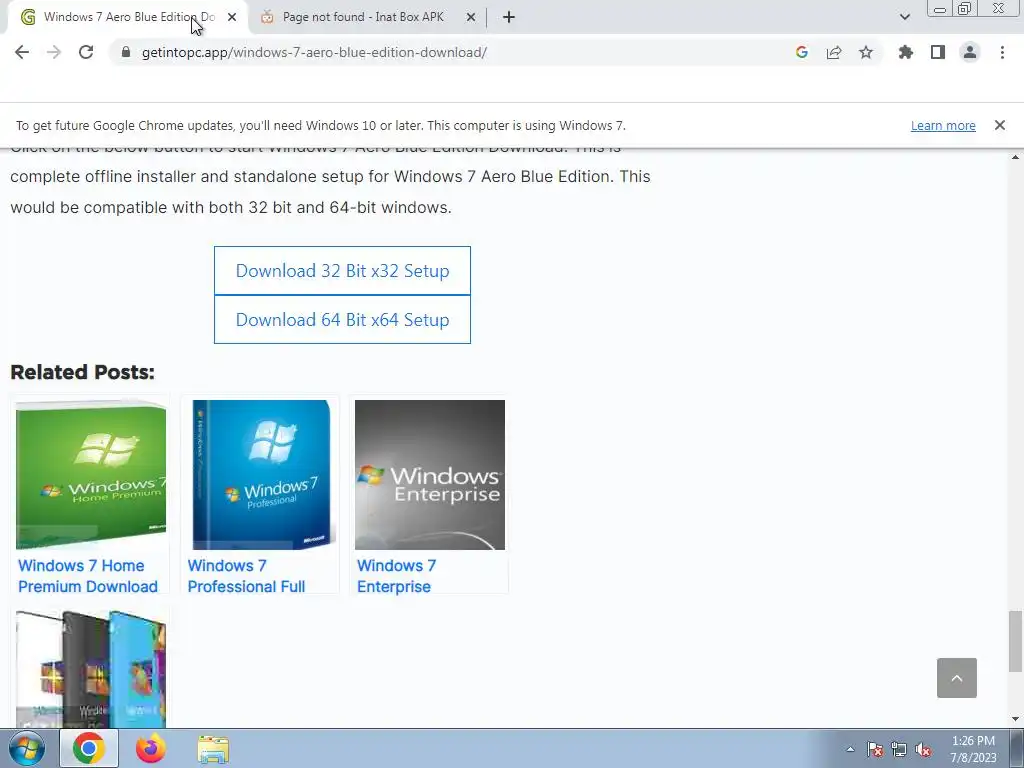Reload the current page

pos(86,52)
